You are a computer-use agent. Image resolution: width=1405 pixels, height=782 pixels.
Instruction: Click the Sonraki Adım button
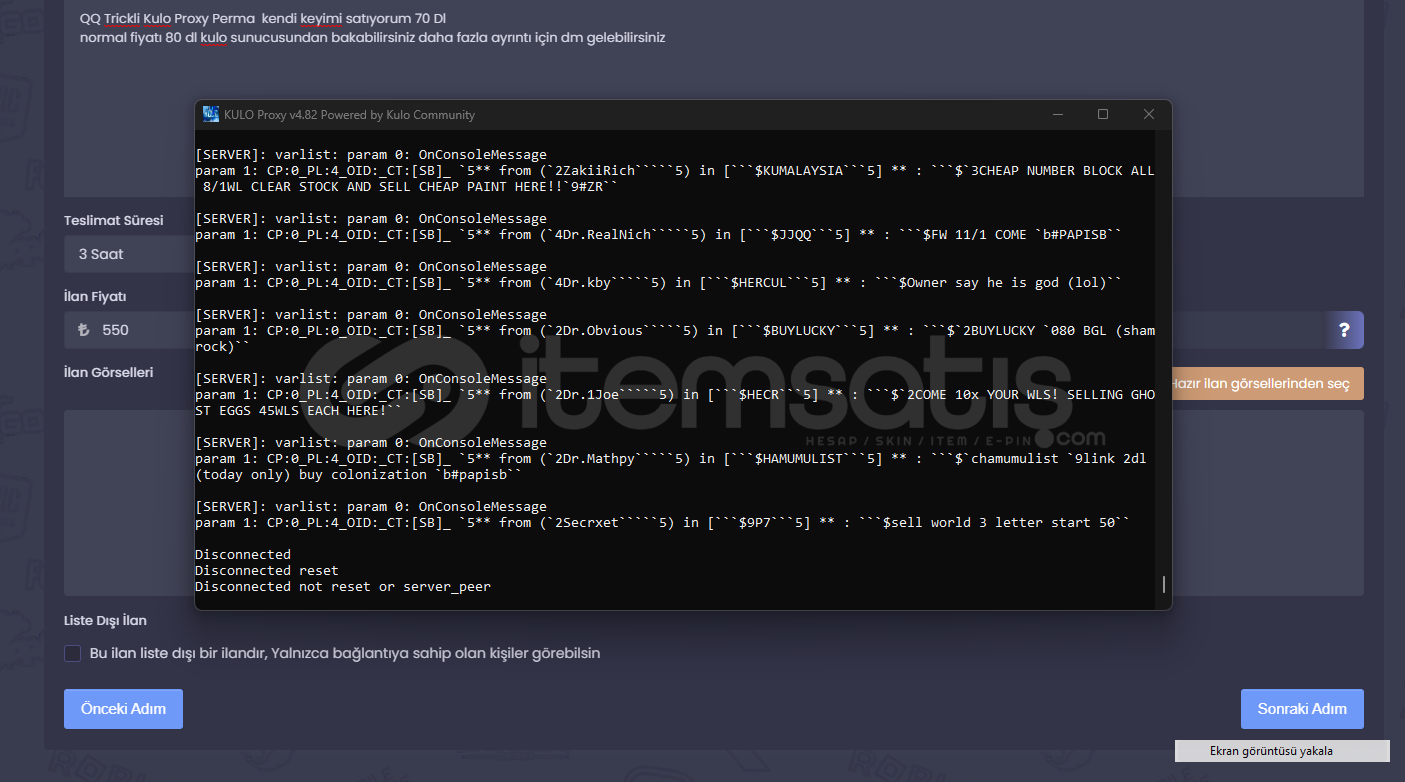tap(1302, 709)
